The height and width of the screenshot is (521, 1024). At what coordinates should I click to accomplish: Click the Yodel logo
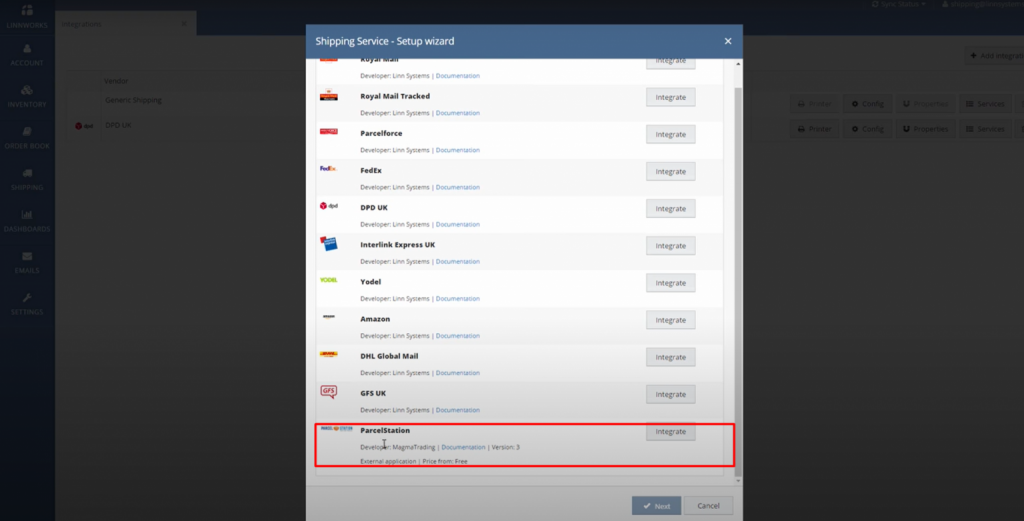pos(328,280)
